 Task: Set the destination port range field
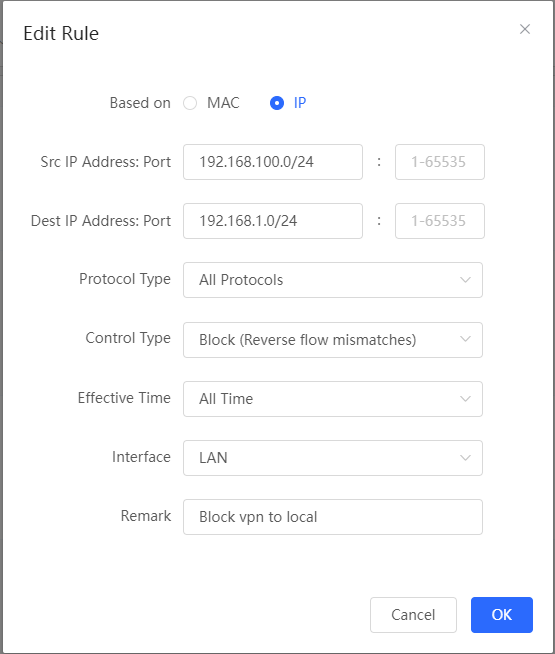click(439, 221)
